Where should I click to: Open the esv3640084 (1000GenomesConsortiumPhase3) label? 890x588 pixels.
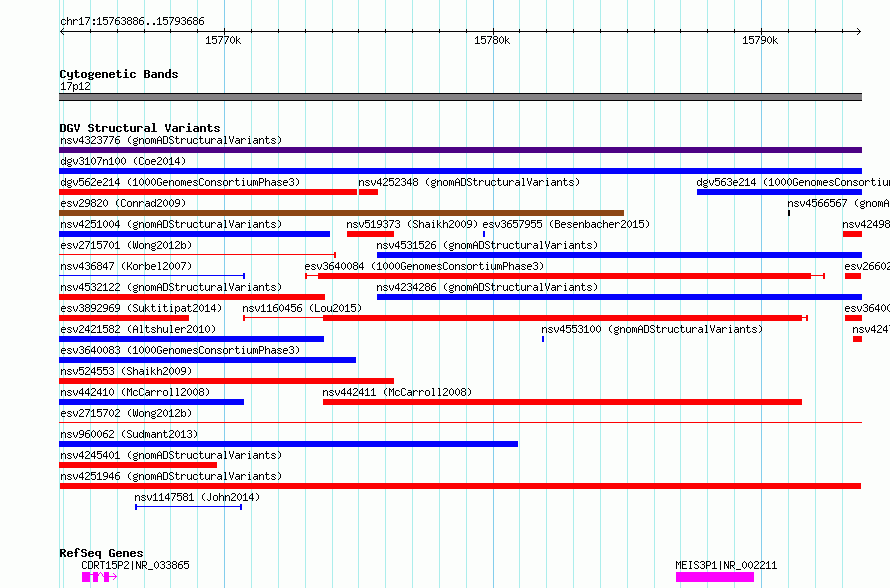[424, 266]
